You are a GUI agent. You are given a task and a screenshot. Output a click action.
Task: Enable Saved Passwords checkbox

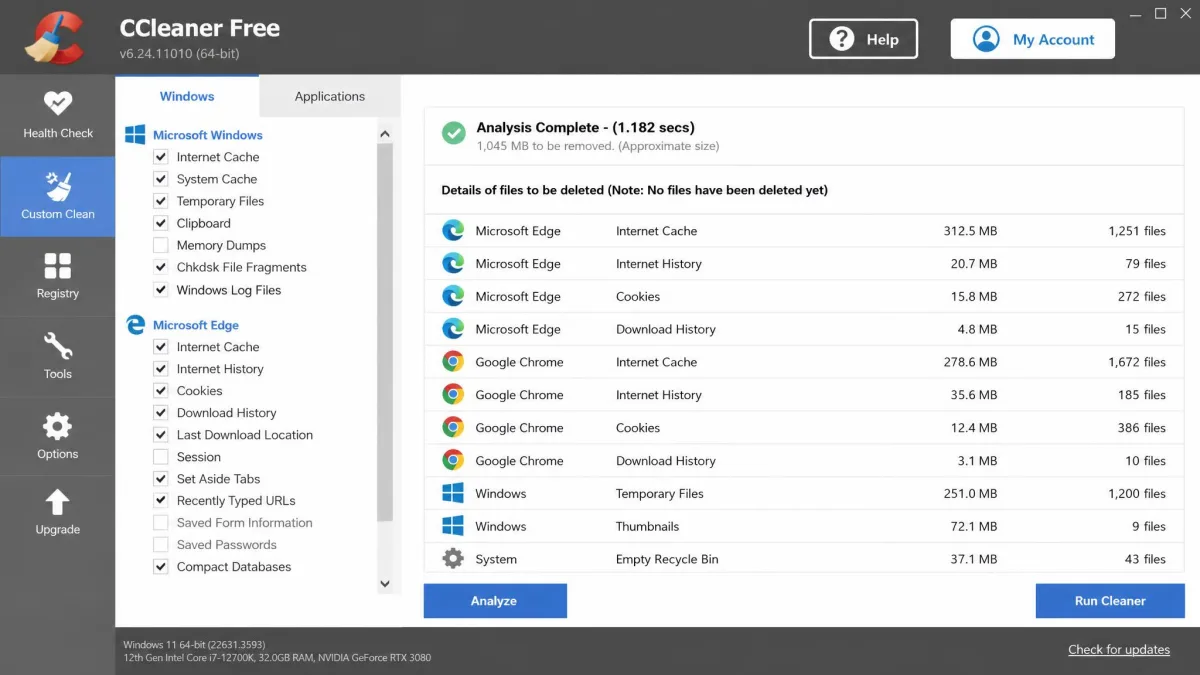[160, 545]
